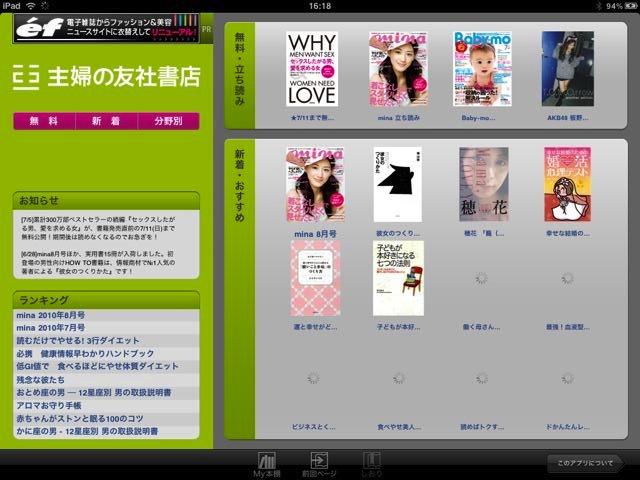
Task: Open the My本棚 bookshelf icon
Action: click(267, 464)
